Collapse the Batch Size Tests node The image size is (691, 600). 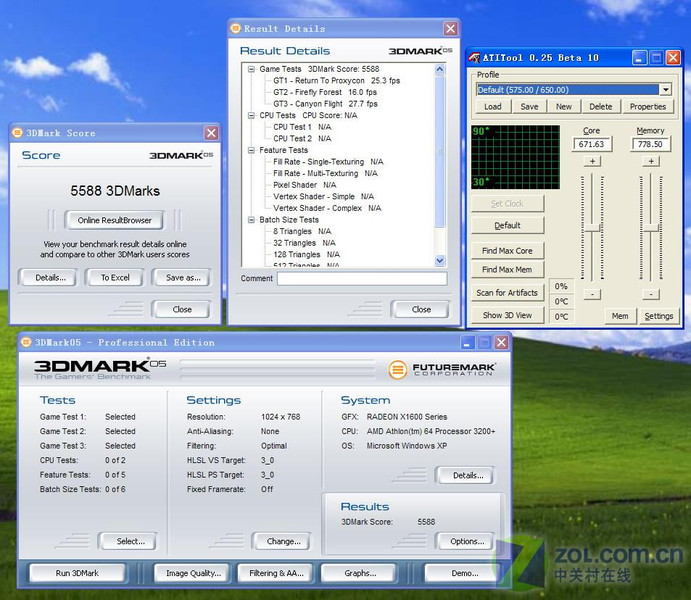tap(251, 220)
